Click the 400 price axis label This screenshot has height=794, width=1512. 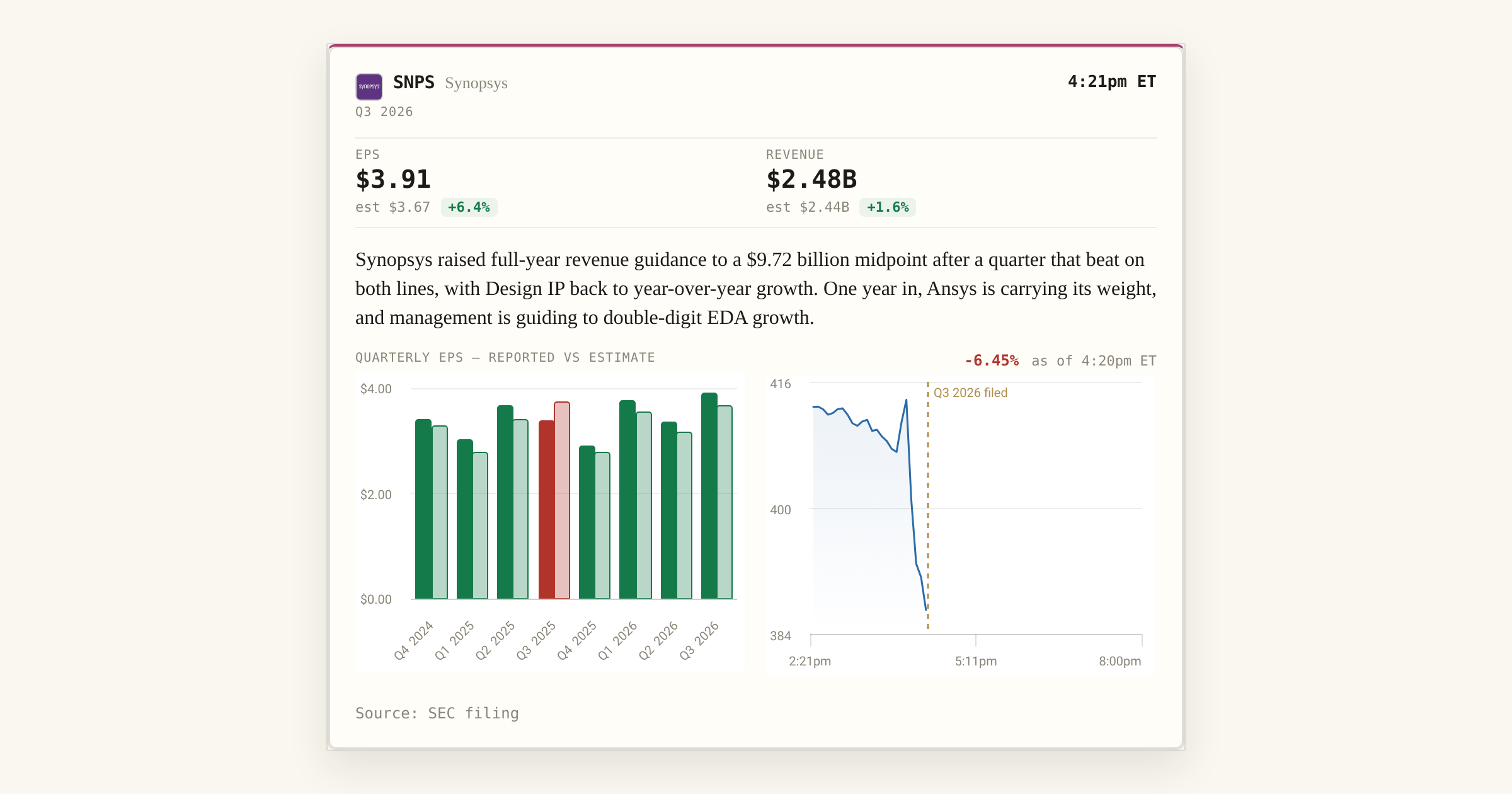click(x=781, y=510)
